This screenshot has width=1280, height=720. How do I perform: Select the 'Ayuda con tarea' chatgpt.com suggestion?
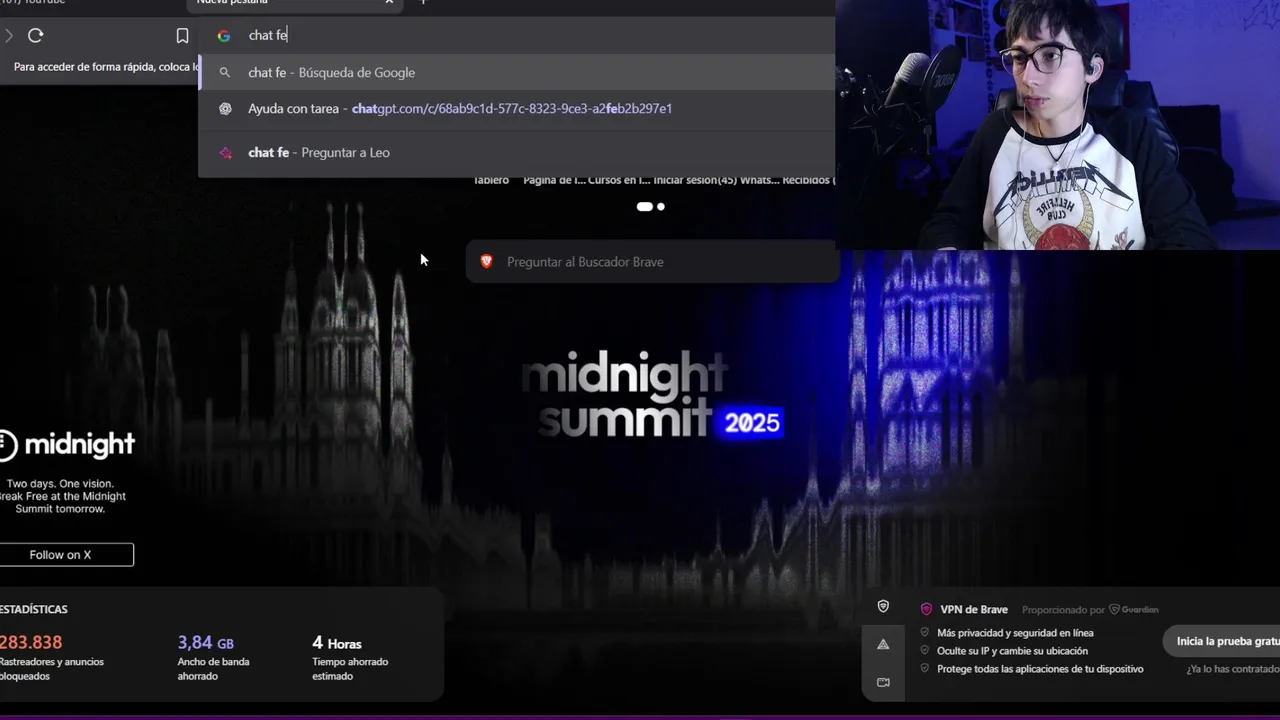pyautogui.click(x=517, y=109)
